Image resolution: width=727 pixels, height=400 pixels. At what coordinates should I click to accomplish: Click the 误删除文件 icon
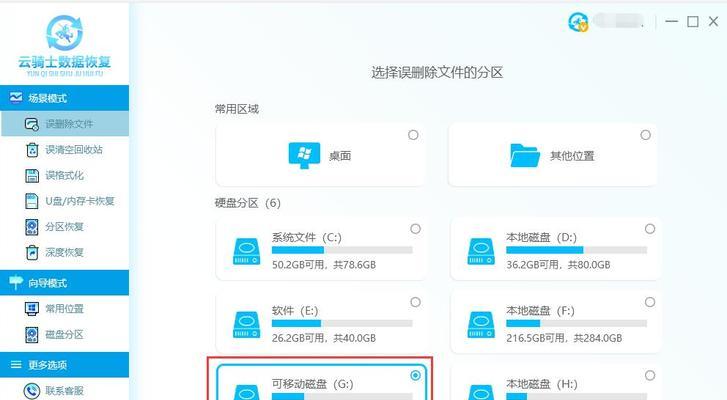point(32,124)
